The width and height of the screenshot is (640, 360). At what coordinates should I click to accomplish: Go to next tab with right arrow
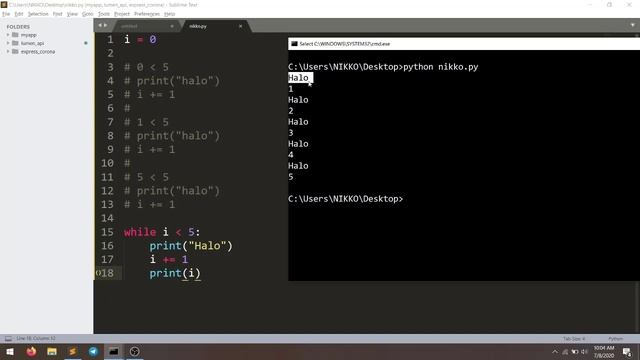click(105, 26)
